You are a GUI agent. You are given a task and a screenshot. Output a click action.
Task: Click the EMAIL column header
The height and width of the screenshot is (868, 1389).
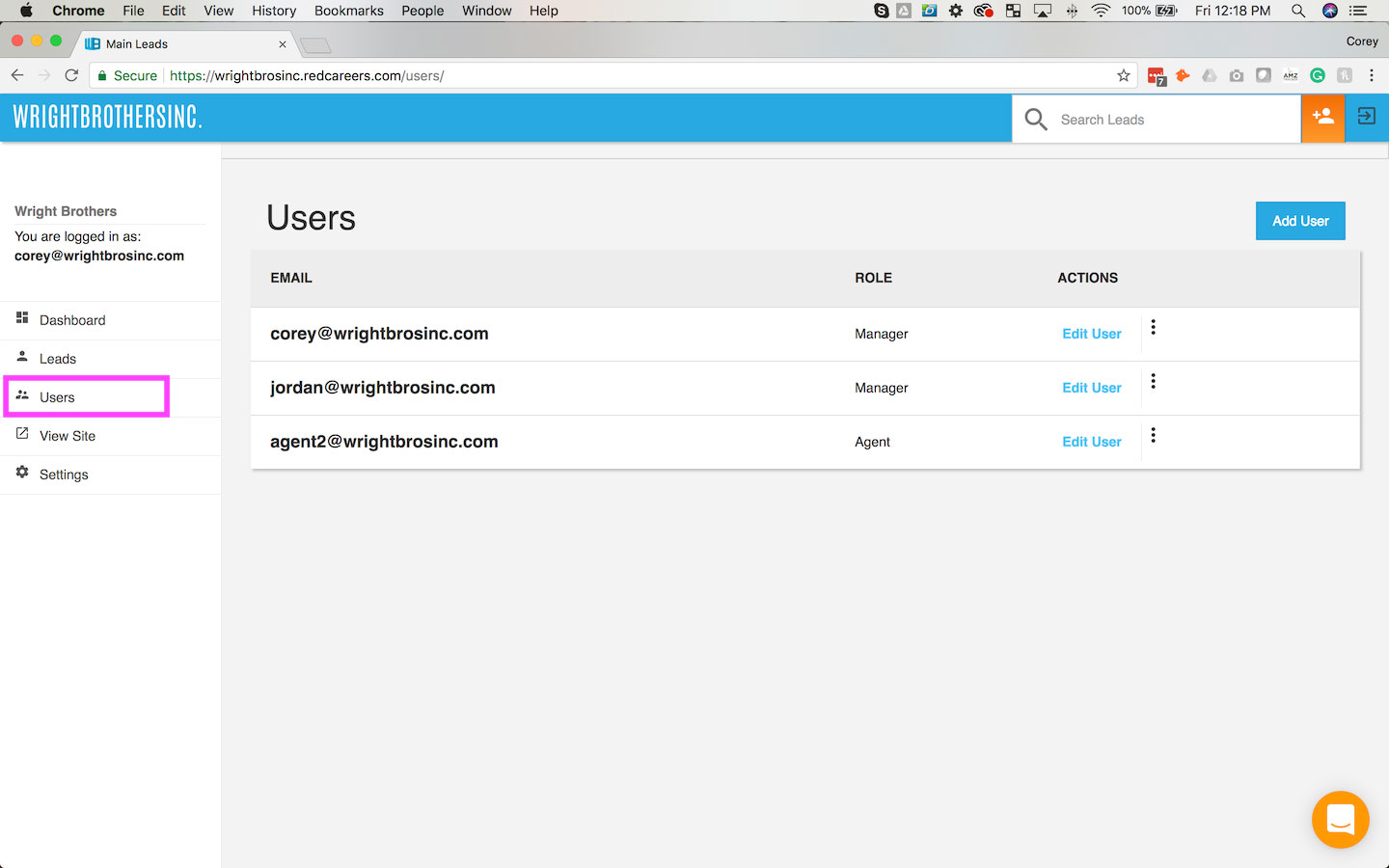[x=291, y=278]
